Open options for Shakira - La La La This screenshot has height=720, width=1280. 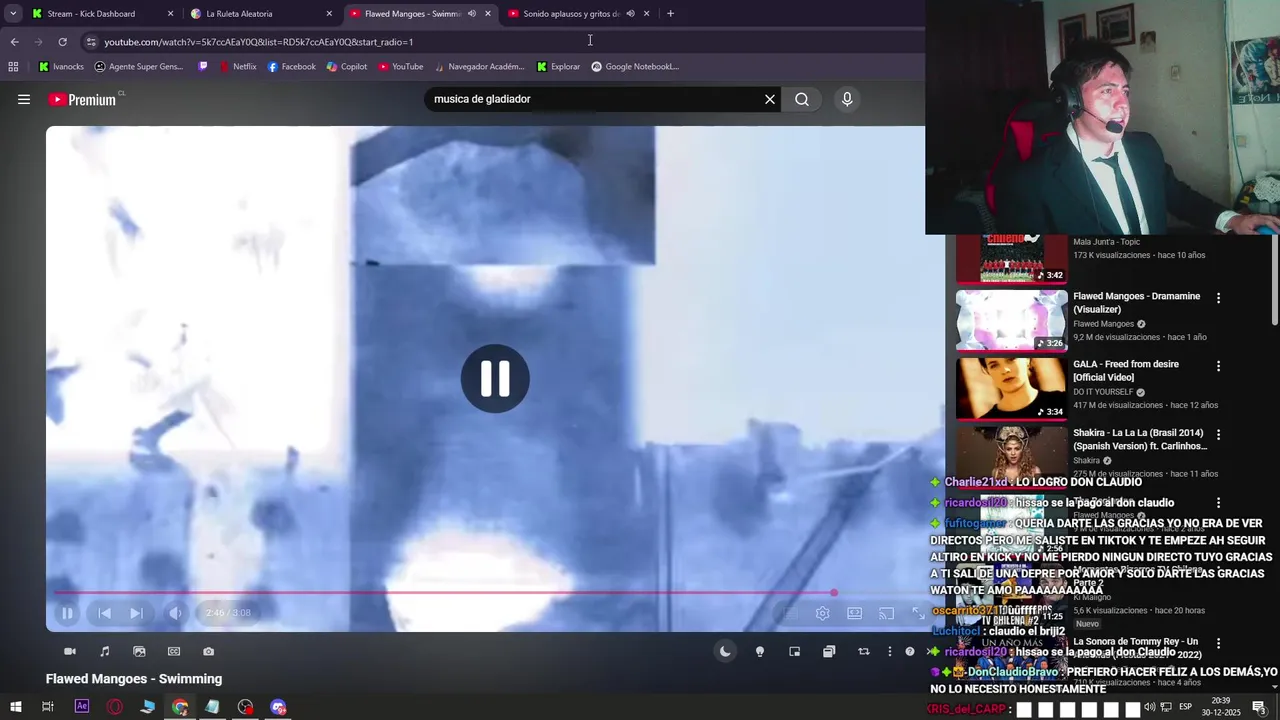[x=1218, y=435]
